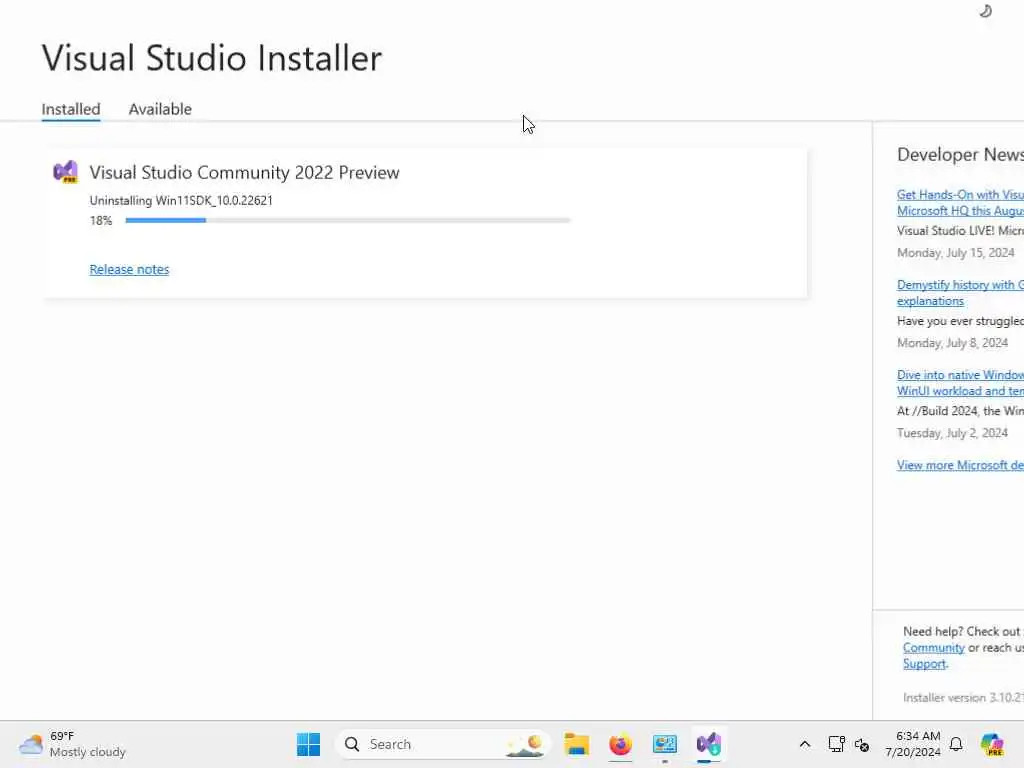Screen dimensions: 1024x768
Task: Open the Release notes link
Action: click(x=129, y=269)
